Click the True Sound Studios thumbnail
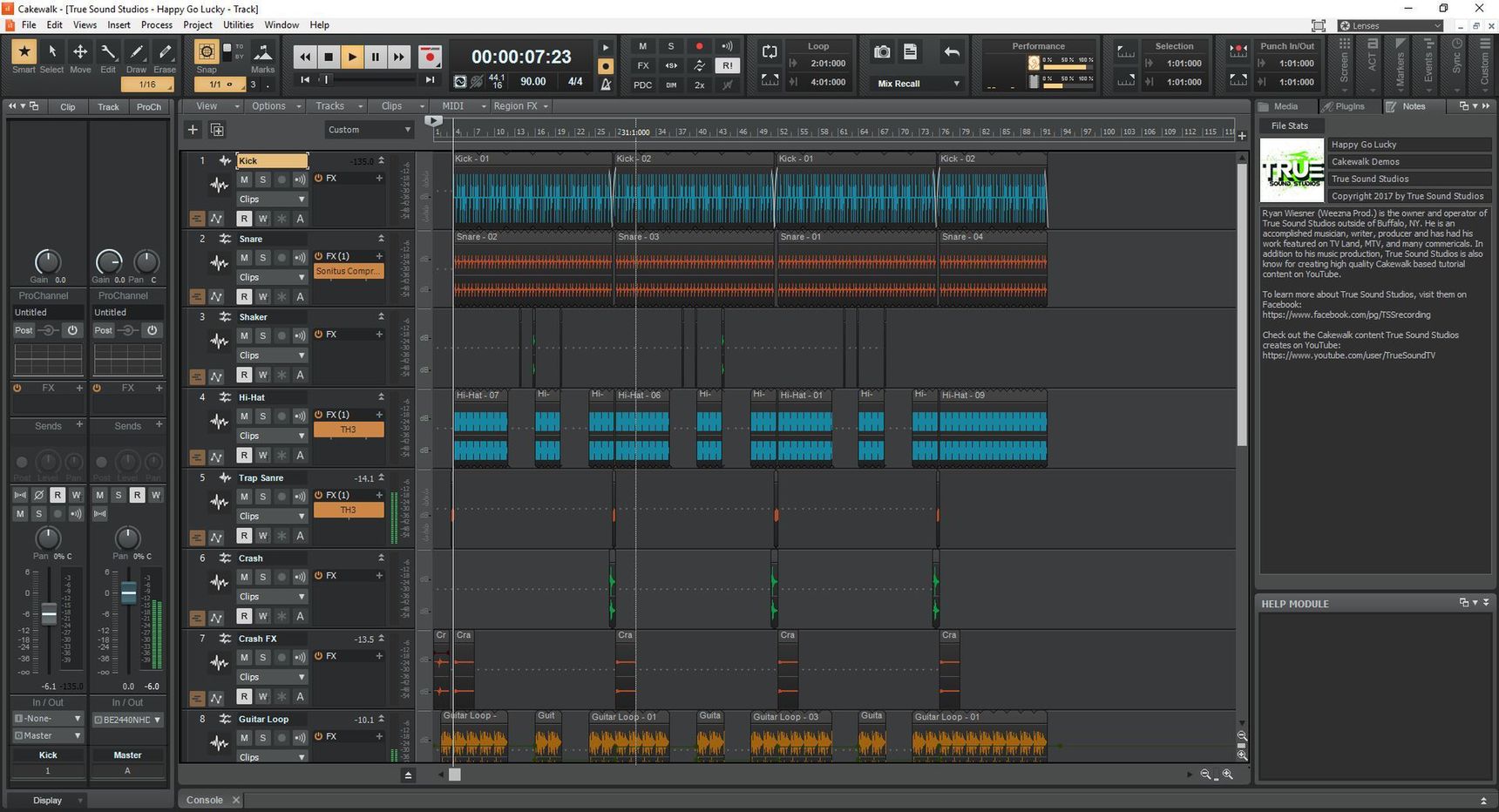This screenshot has width=1499, height=812. (x=1292, y=170)
